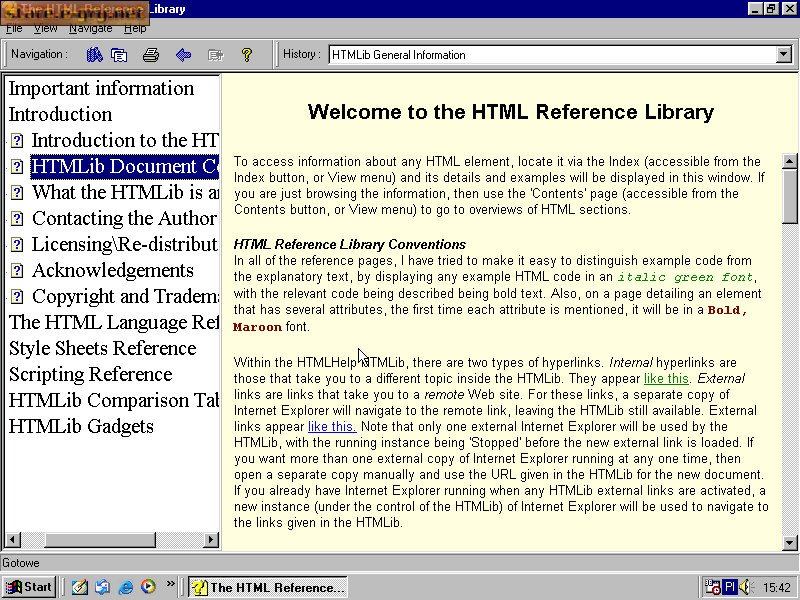Click the Navigation toolbar grip handle
Image resolution: width=800 pixels, height=600 pixels.
click(5, 55)
